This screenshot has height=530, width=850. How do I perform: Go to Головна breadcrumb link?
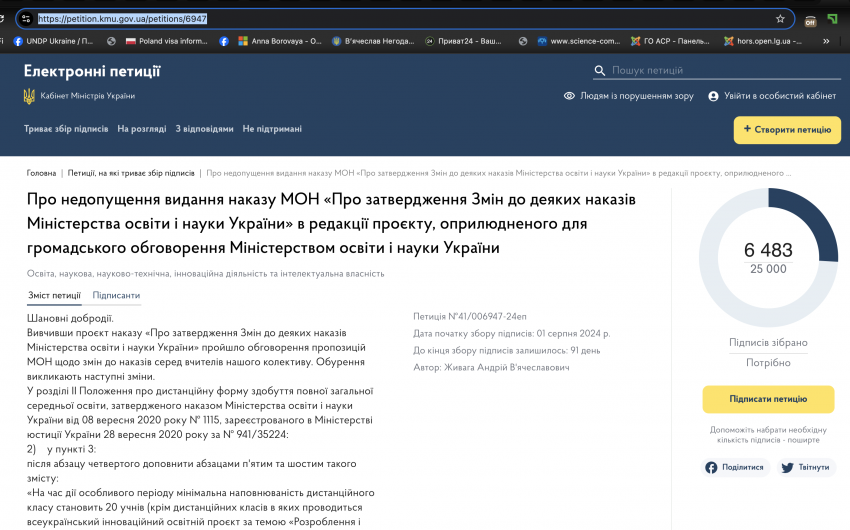coord(41,173)
